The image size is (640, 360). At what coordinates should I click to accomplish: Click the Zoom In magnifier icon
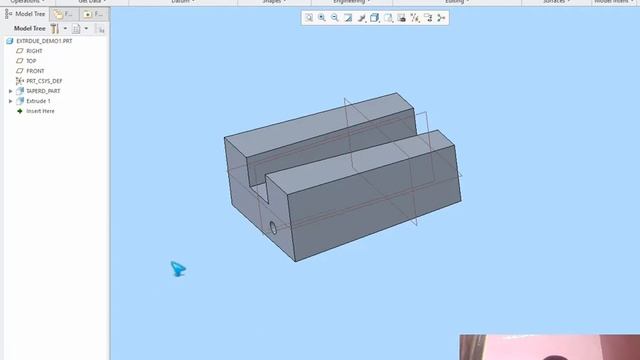tap(322, 18)
